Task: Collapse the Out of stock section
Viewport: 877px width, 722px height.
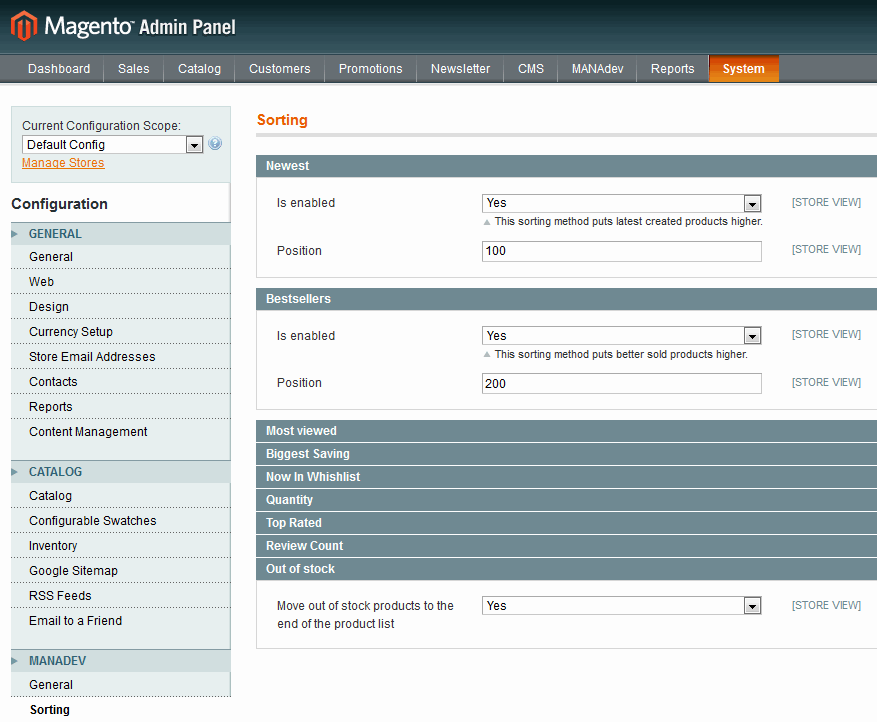Action: pyautogui.click(x=566, y=569)
